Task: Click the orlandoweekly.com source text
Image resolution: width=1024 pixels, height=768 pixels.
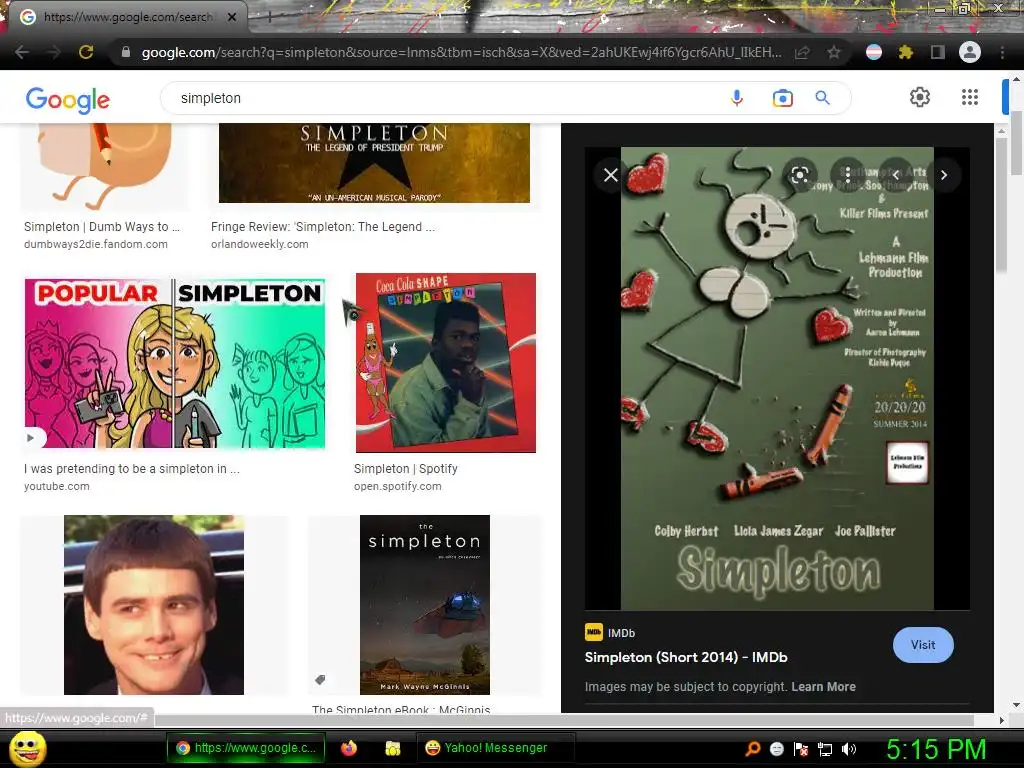Action: (259, 244)
